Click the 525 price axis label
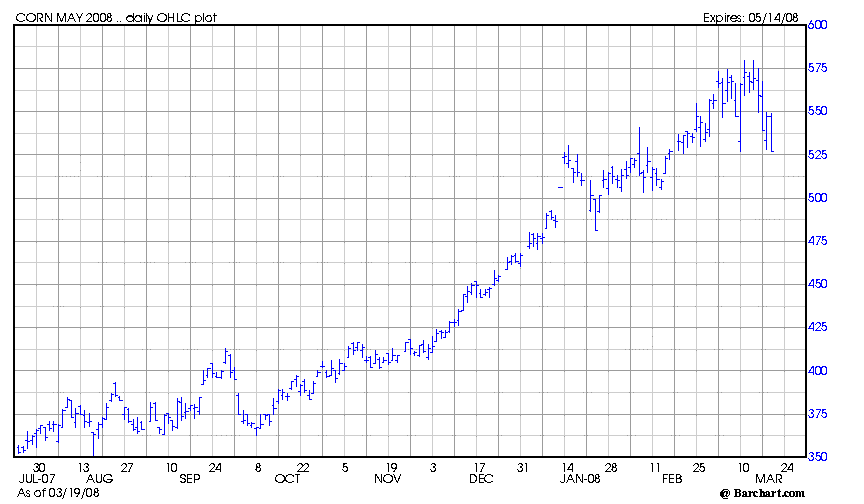 tap(818, 155)
